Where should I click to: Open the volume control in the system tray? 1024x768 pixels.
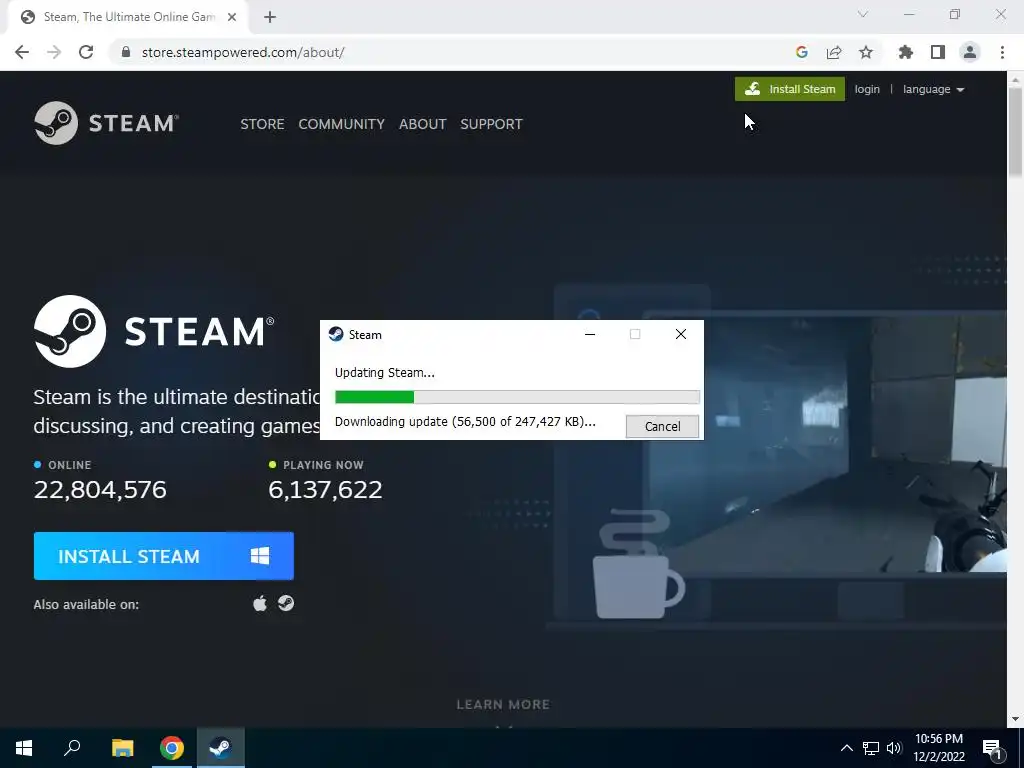coord(894,748)
